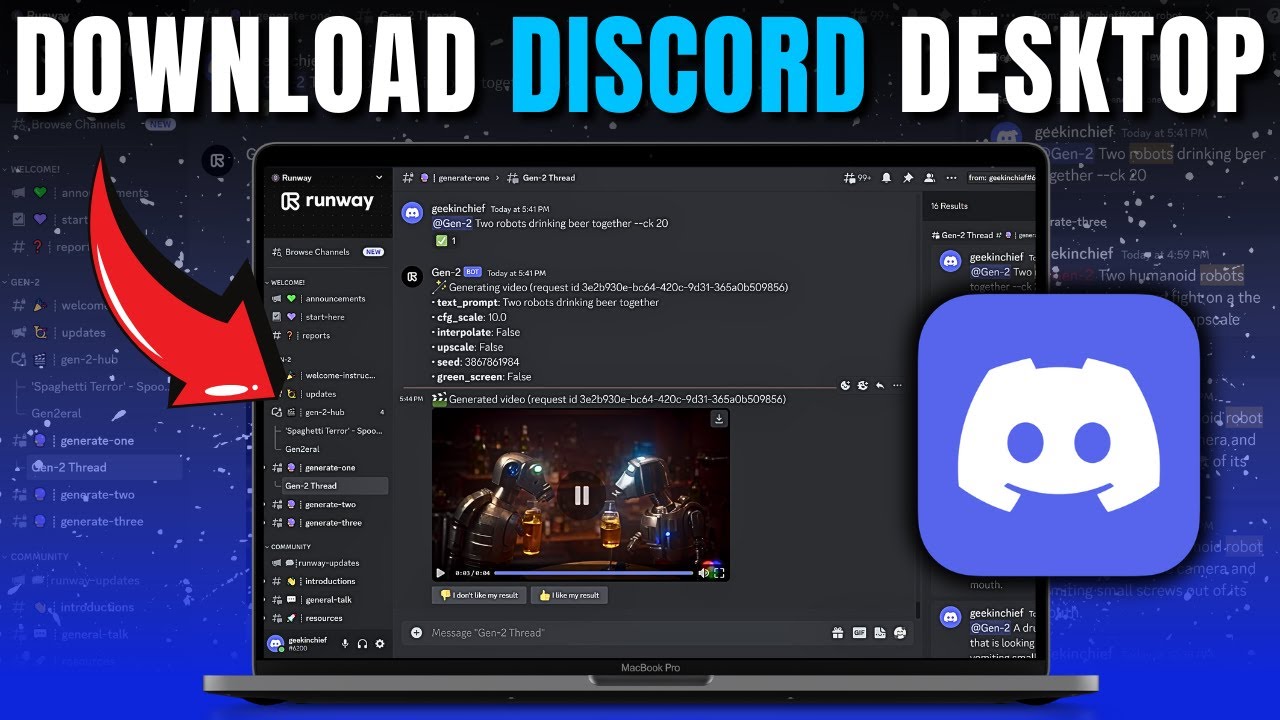Open the 'Spaghetti Terror' thread

point(333,431)
